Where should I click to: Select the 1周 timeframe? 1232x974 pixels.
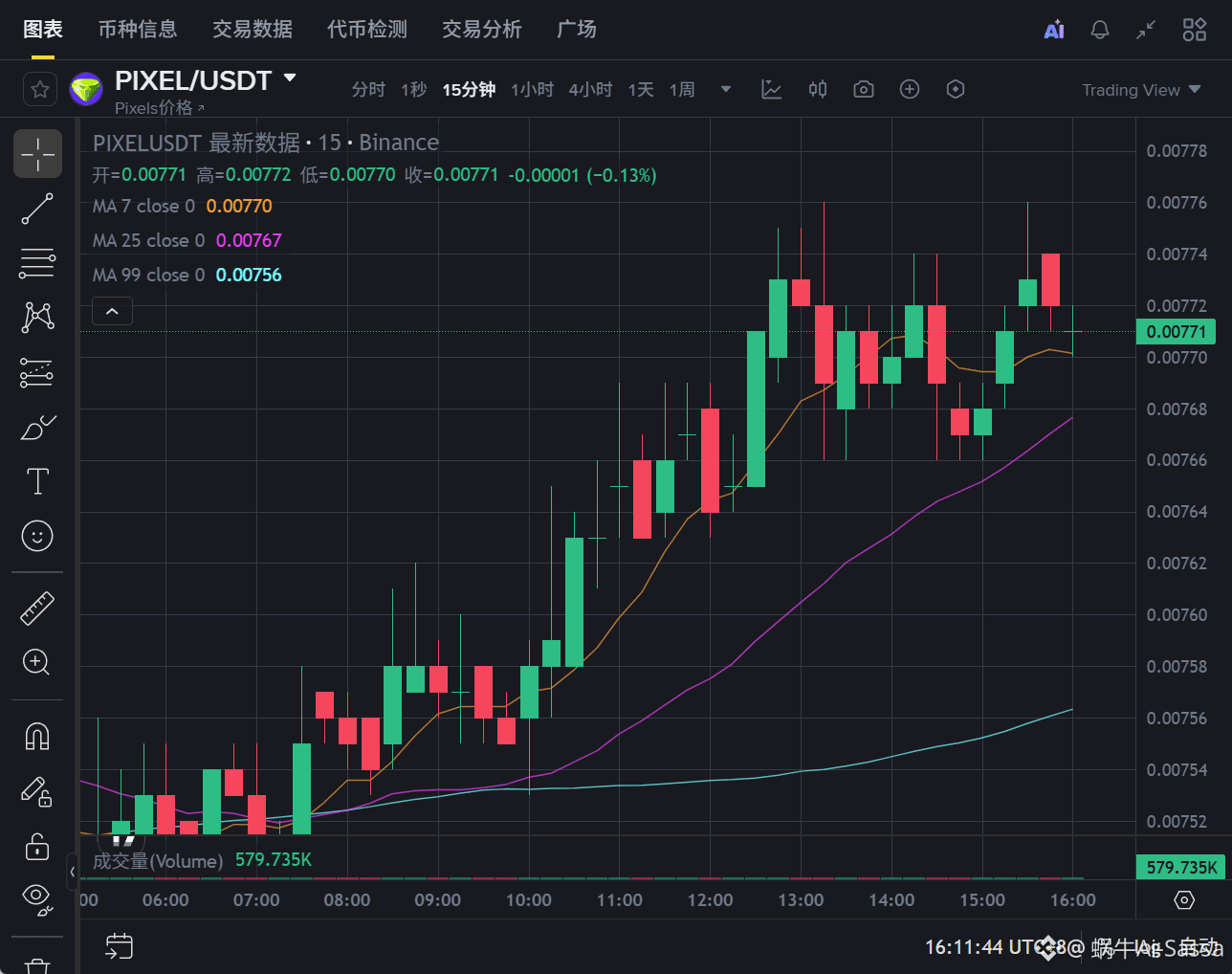click(x=682, y=90)
